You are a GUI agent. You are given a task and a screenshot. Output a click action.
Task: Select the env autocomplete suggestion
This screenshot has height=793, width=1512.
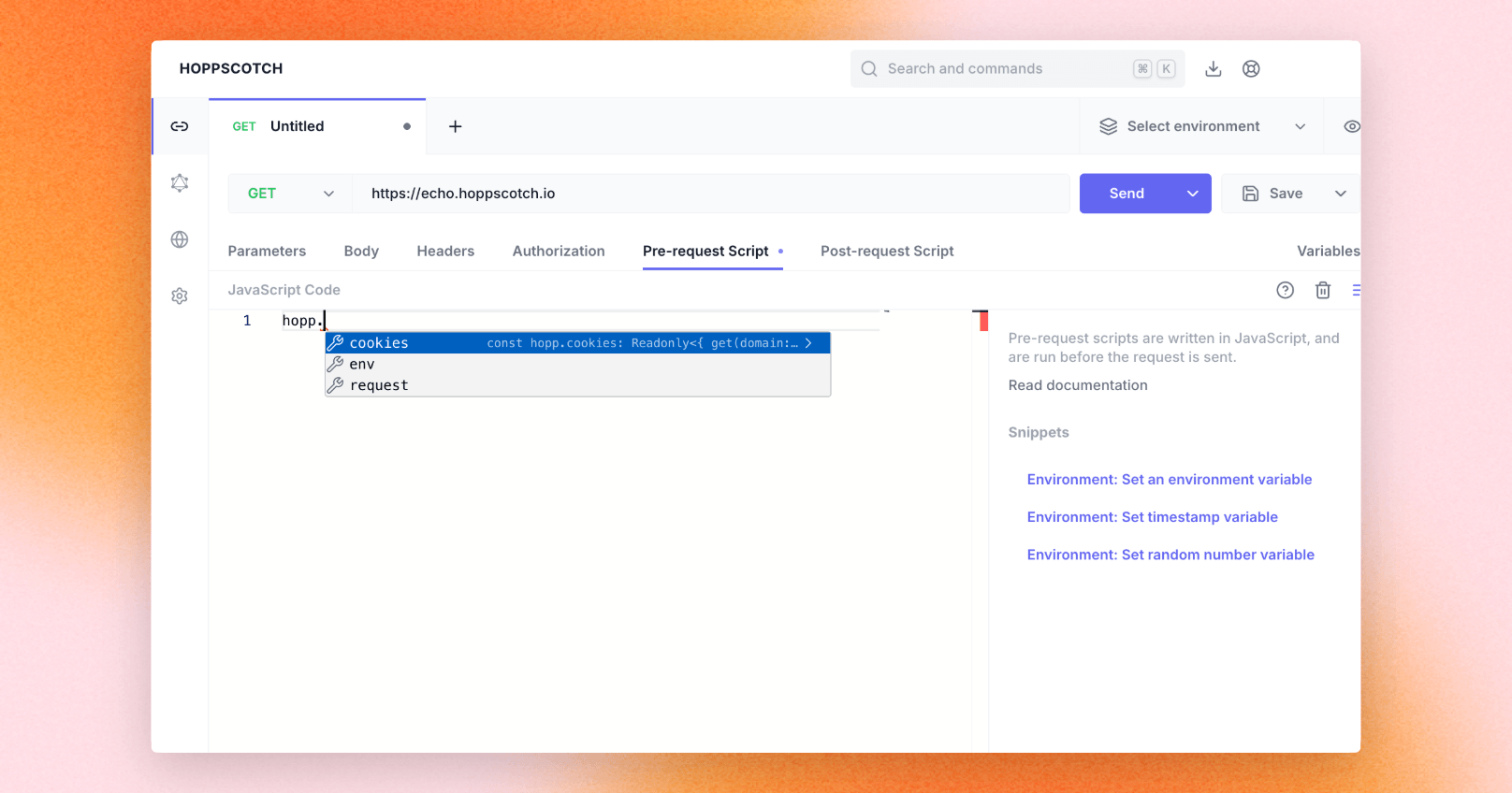click(x=362, y=365)
